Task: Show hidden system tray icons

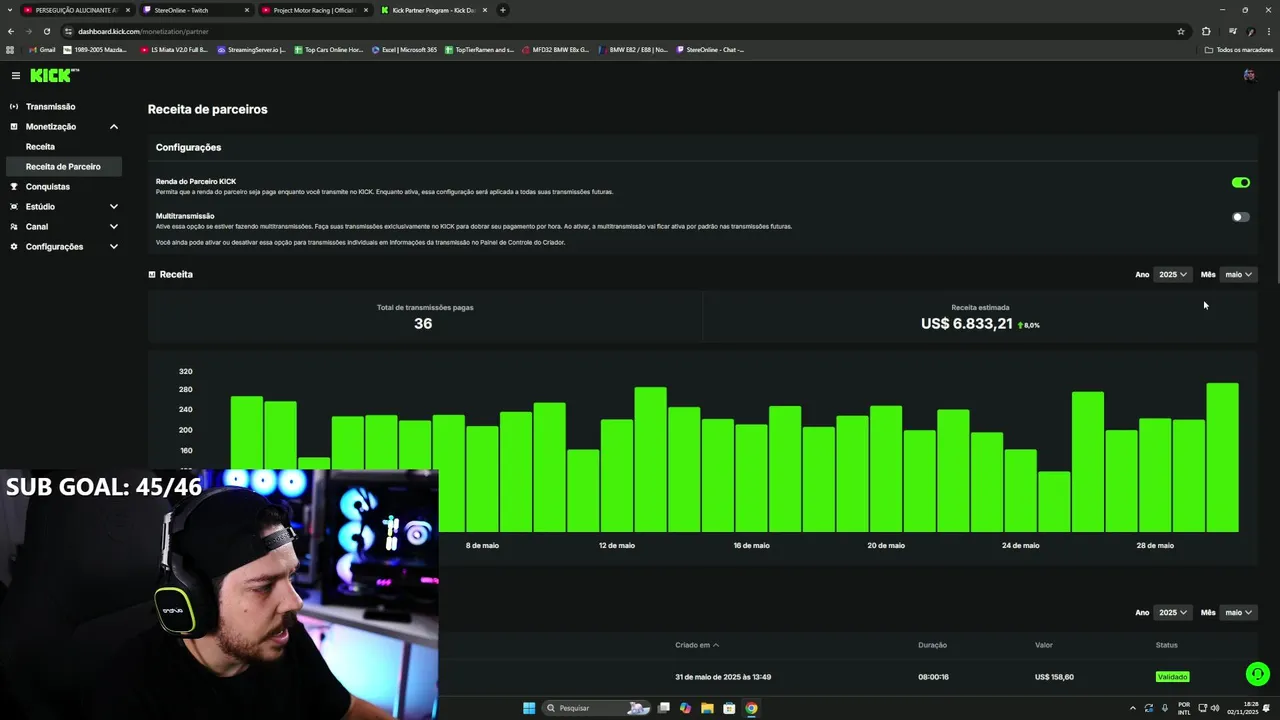Action: pyautogui.click(x=1133, y=708)
